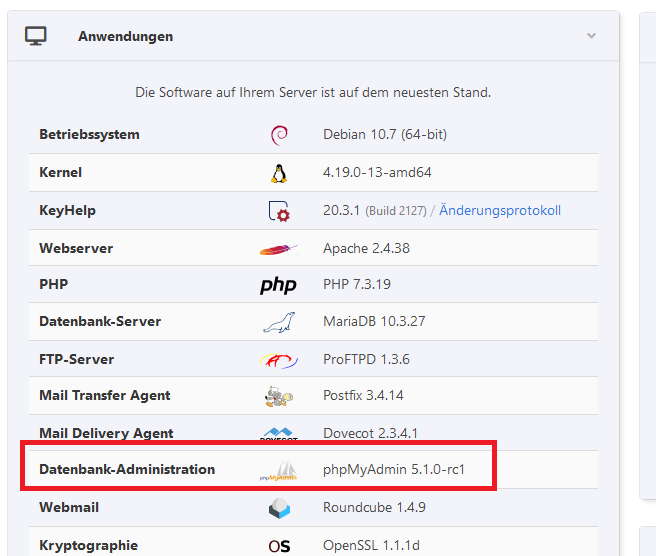Click the monitor icon beside Anwendungen
Image resolution: width=656 pixels, height=556 pixels.
[36, 36]
